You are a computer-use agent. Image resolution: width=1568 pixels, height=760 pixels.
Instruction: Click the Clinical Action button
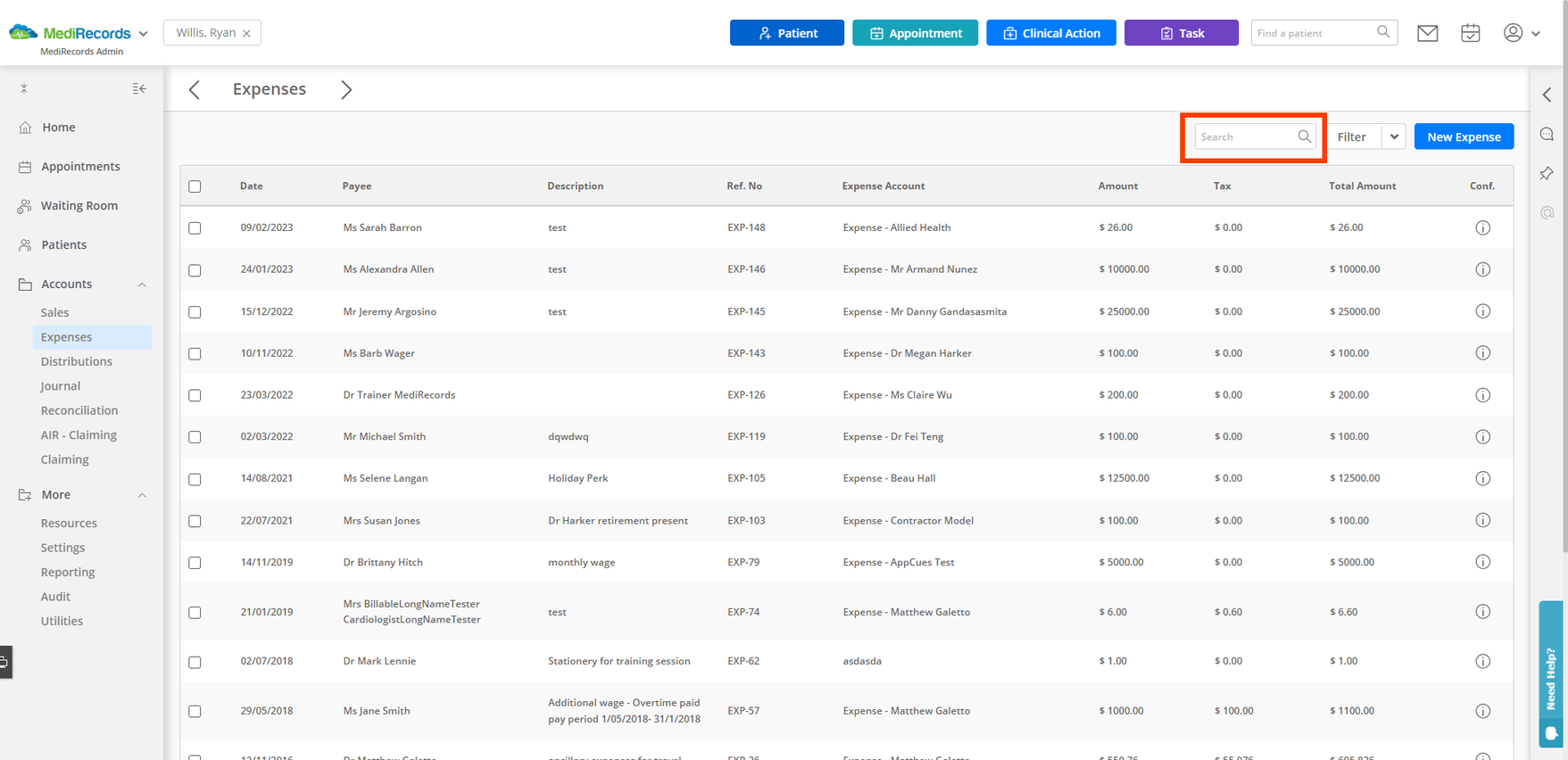tap(1050, 33)
